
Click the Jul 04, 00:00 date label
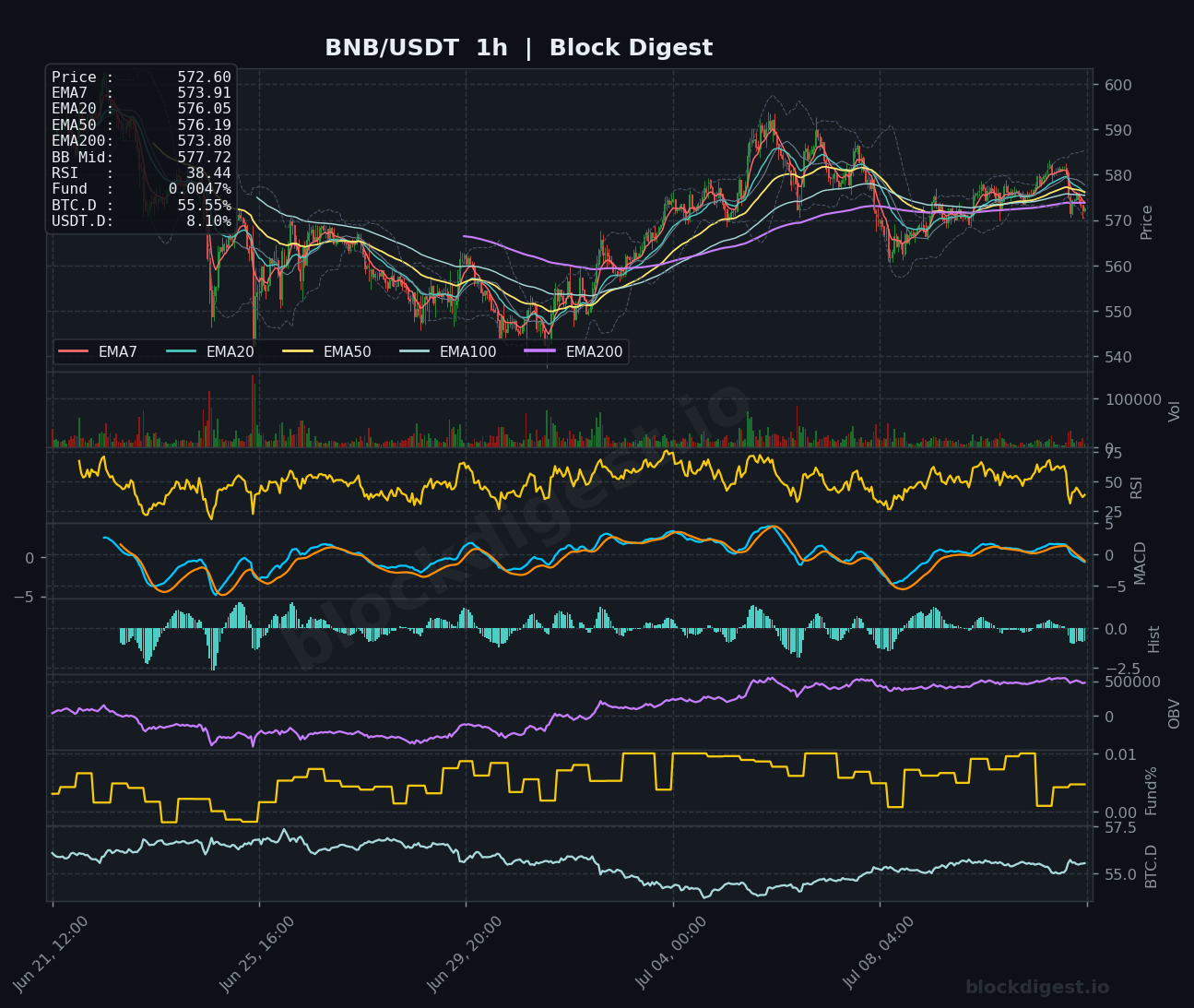[671, 954]
